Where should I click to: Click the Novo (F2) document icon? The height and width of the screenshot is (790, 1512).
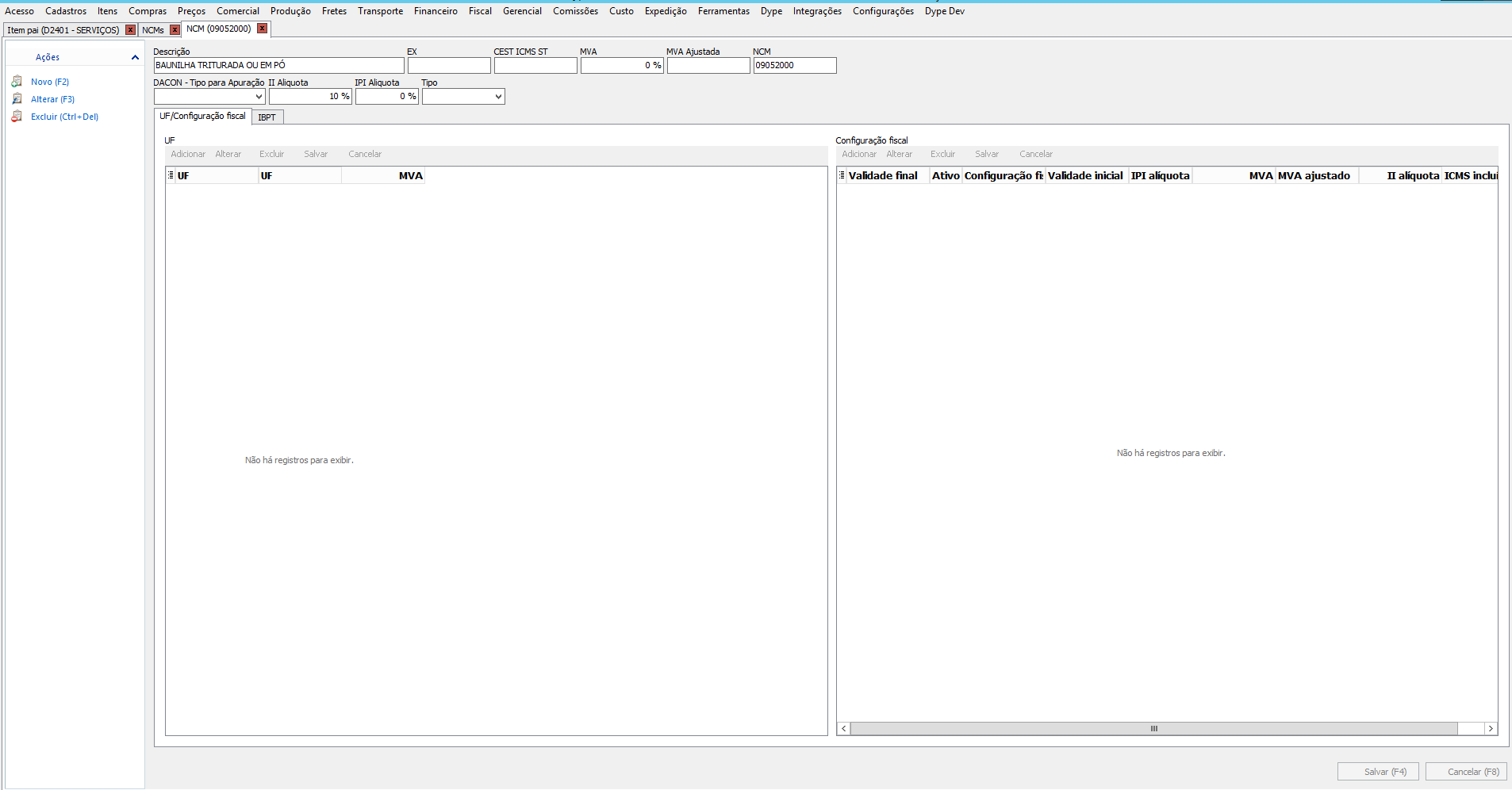pyautogui.click(x=17, y=82)
